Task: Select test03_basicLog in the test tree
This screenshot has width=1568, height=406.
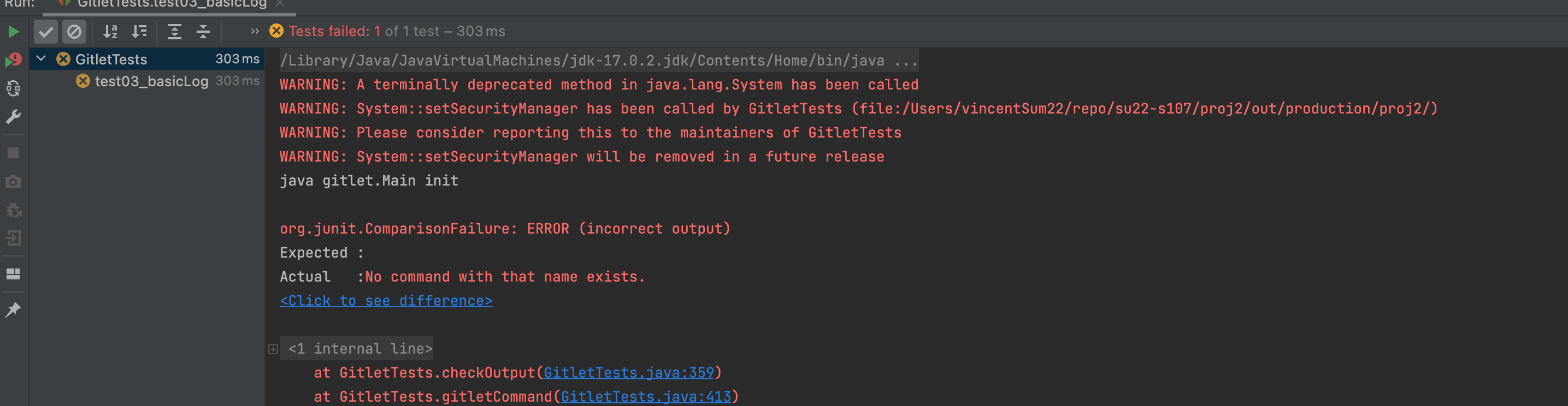Action: click(x=151, y=81)
